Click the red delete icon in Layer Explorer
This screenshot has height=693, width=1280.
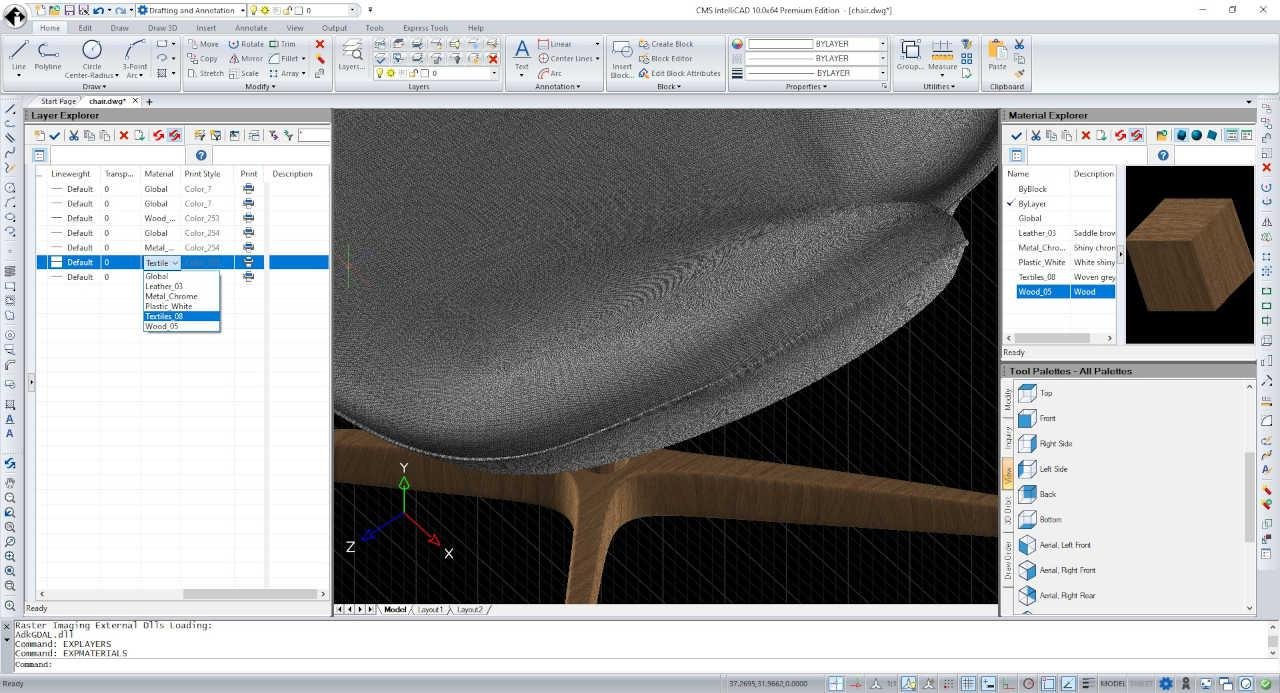pos(124,135)
